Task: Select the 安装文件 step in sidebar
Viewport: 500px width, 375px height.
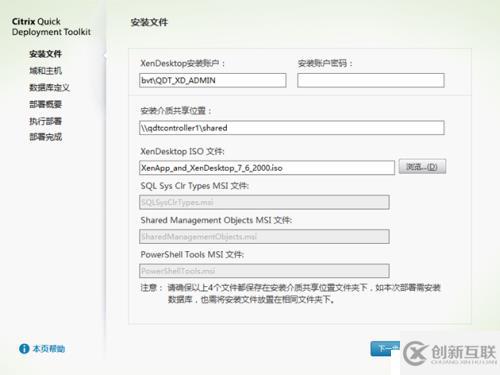Action: (45, 54)
